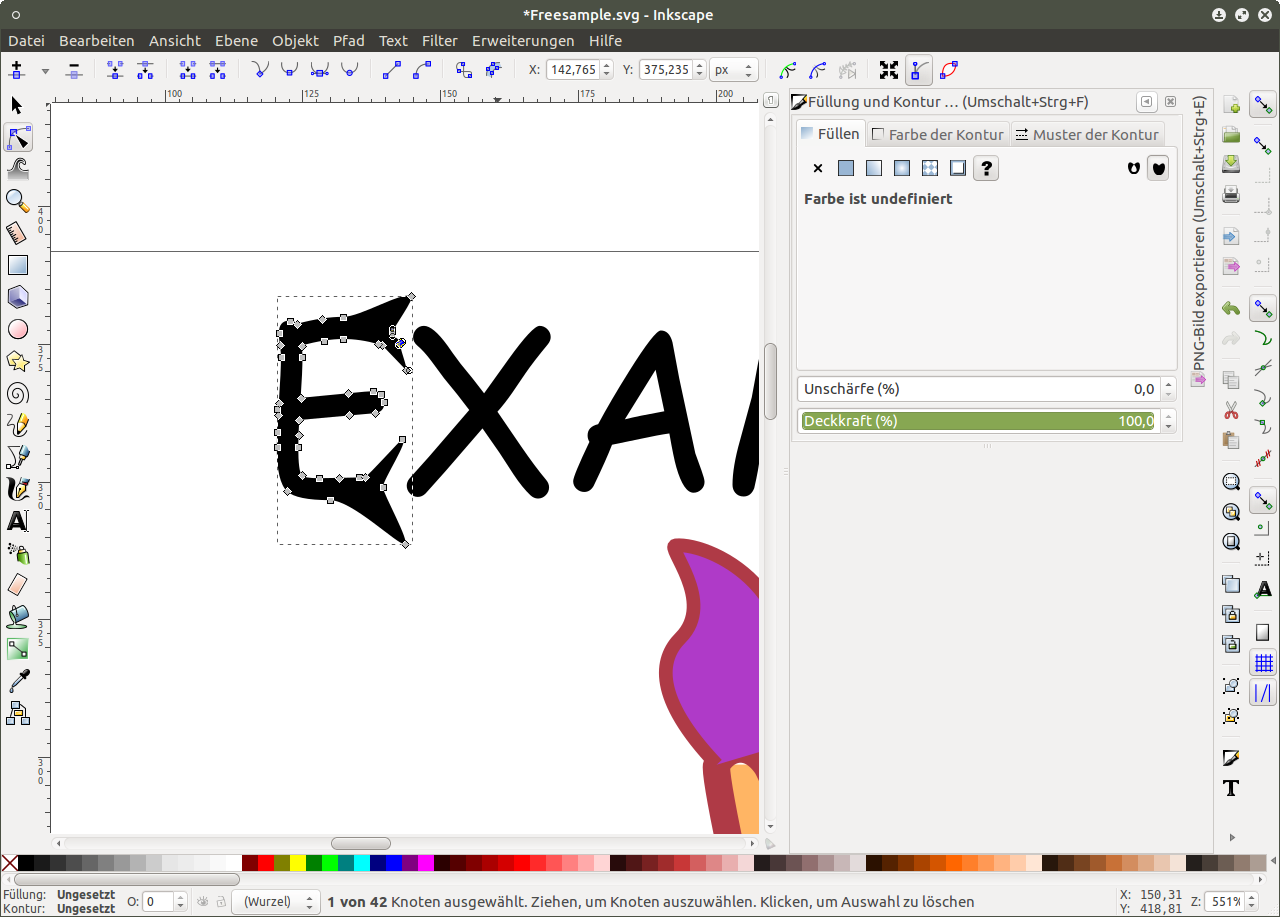The width and height of the screenshot is (1280, 917).
Task: Click the flat color fill icon
Action: pyautogui.click(x=846, y=168)
